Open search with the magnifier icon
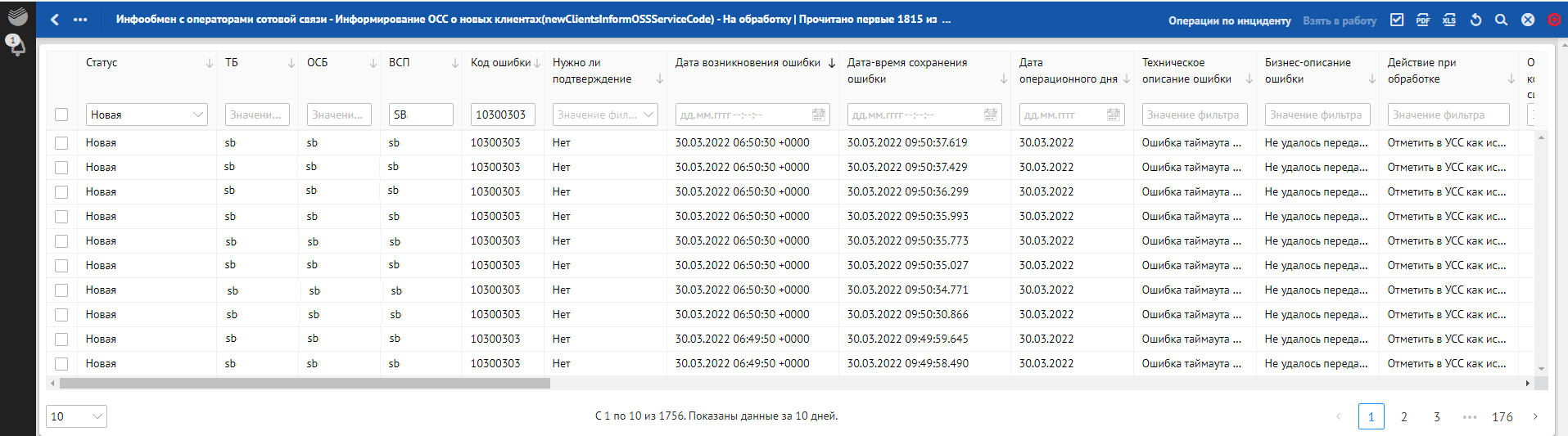Image resolution: width=1568 pixels, height=436 pixels. pyautogui.click(x=1501, y=20)
